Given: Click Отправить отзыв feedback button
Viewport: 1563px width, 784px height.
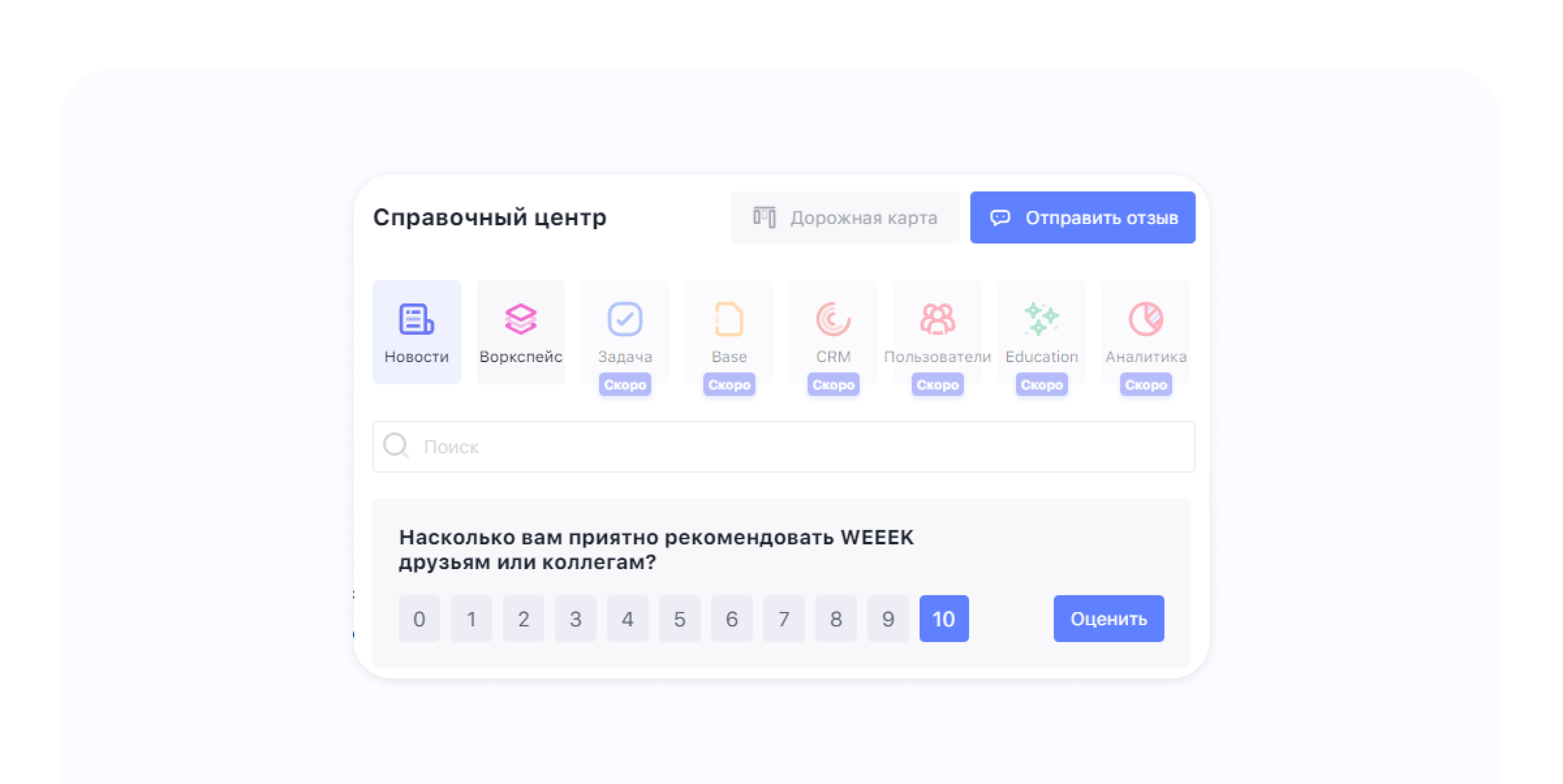Looking at the screenshot, I should click(1082, 218).
